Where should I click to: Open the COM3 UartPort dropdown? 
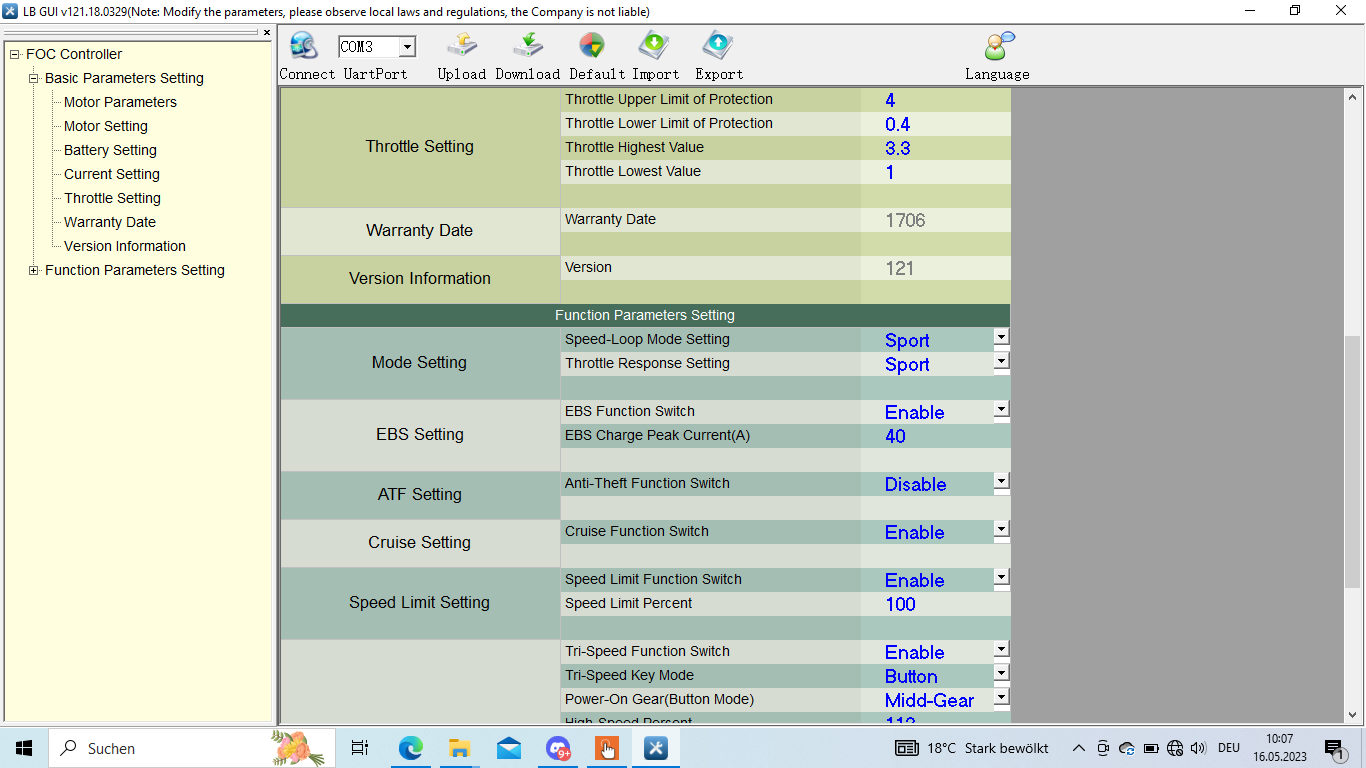tap(407, 47)
